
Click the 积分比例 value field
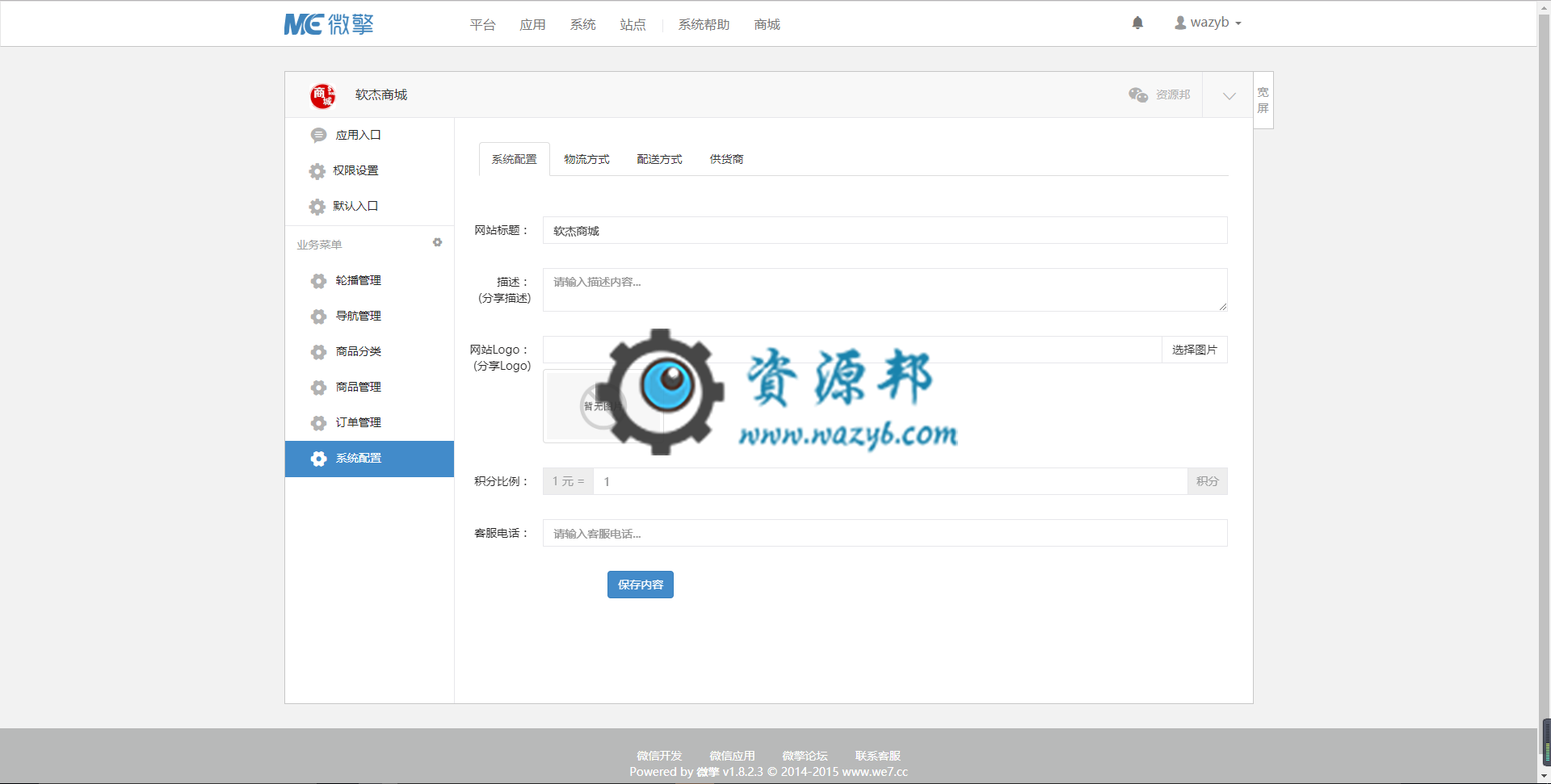890,481
